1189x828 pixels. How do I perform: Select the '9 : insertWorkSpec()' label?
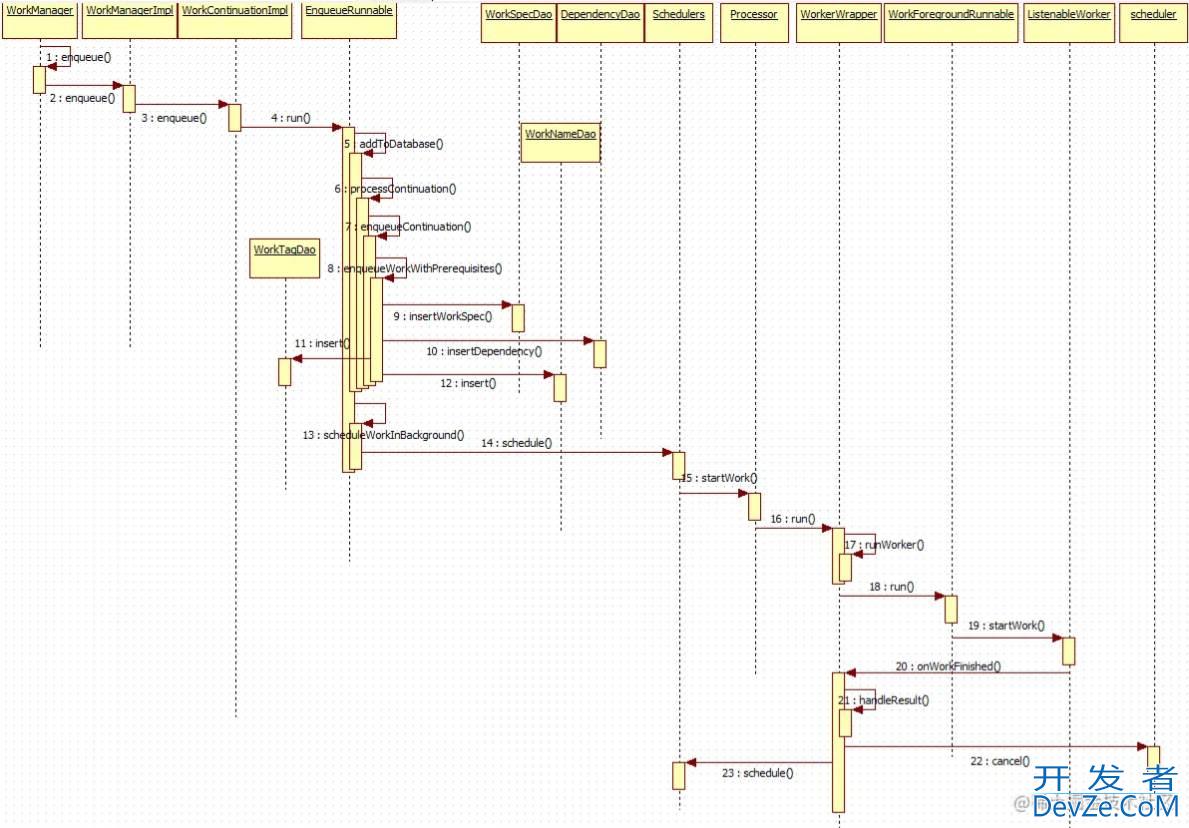tap(443, 315)
